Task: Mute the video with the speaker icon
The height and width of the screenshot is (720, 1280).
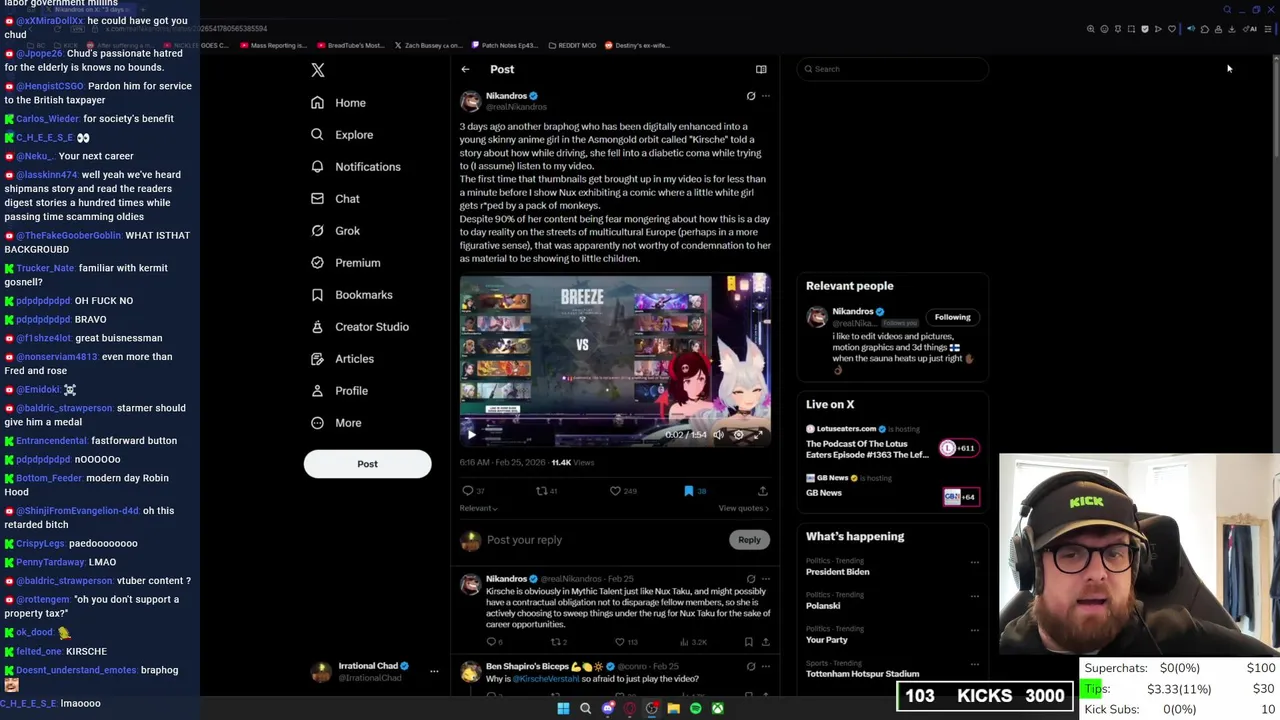Action: (718, 435)
